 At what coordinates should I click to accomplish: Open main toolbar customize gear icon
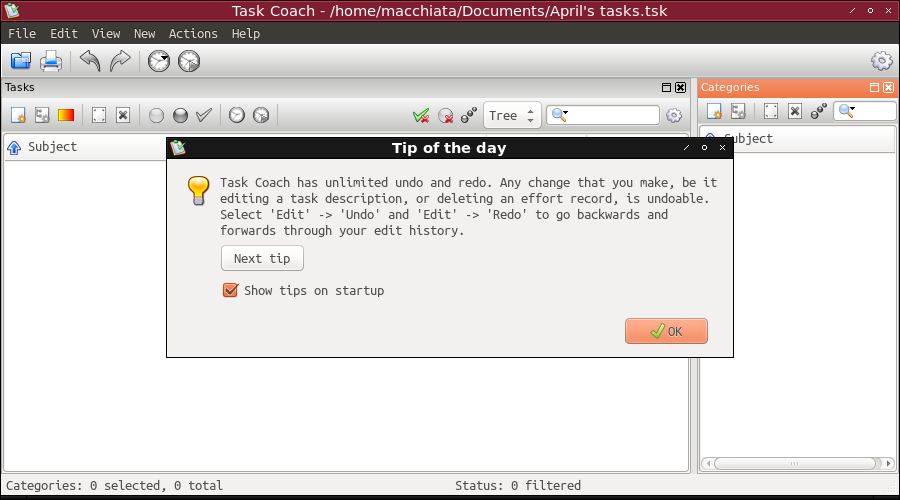point(882,61)
